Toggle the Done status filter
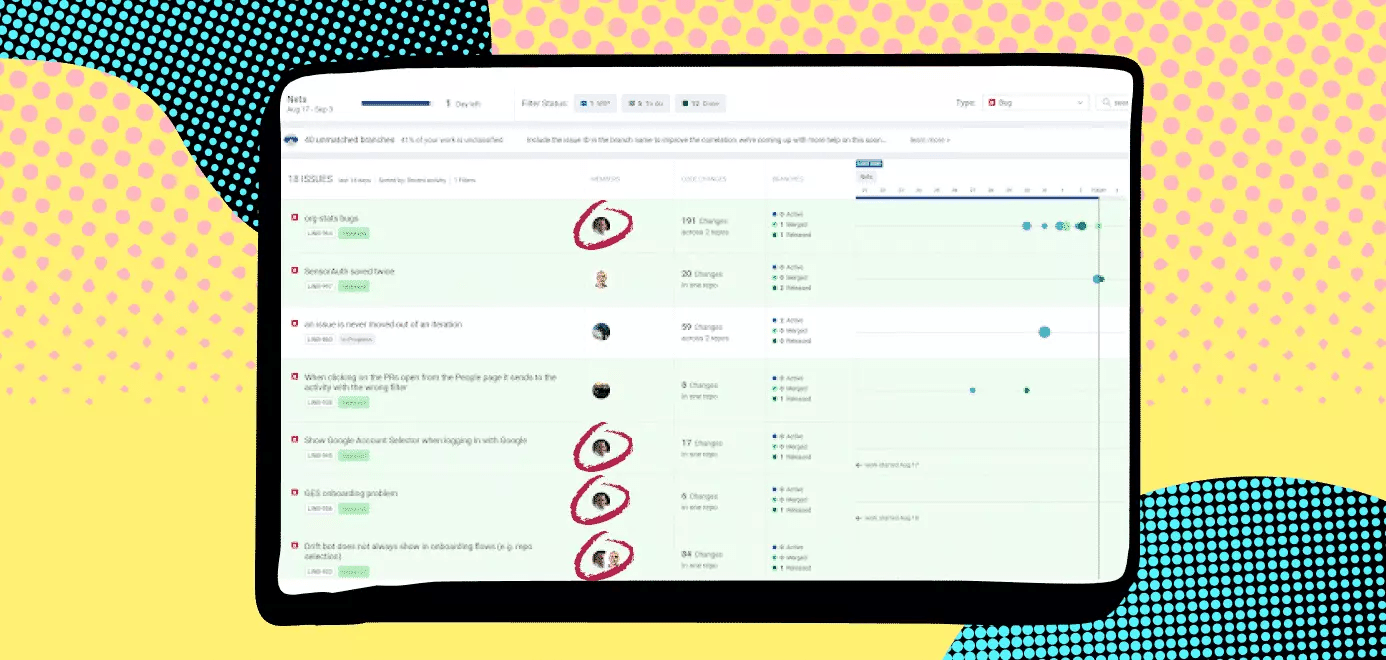1386x660 pixels. click(700, 103)
